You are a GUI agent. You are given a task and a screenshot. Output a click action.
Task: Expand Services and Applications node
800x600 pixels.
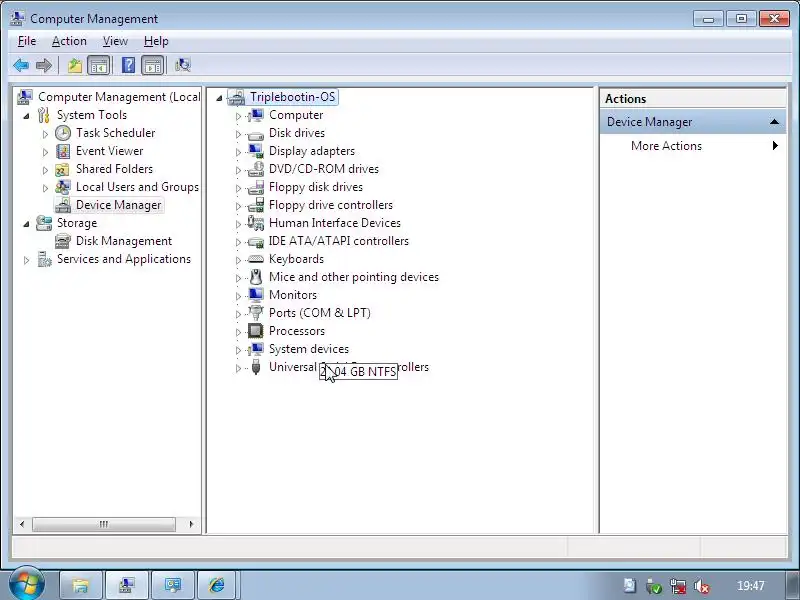pos(27,260)
